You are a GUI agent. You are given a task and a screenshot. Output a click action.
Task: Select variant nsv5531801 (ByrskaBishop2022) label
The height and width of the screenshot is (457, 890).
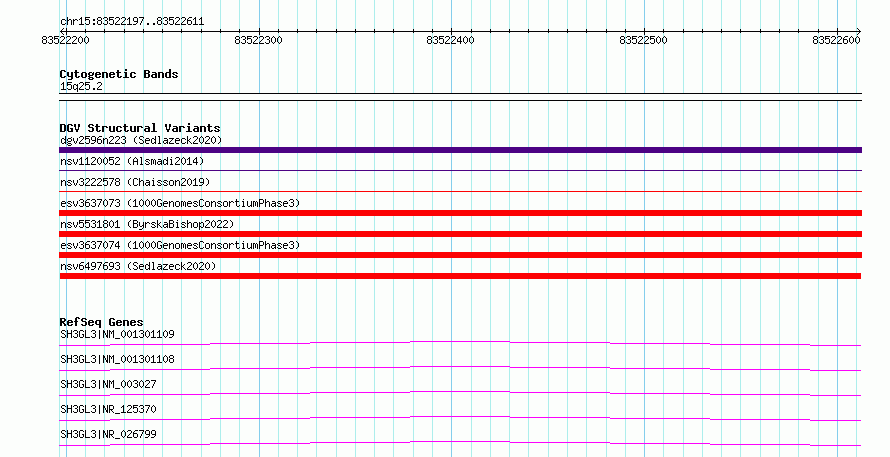(x=147, y=224)
